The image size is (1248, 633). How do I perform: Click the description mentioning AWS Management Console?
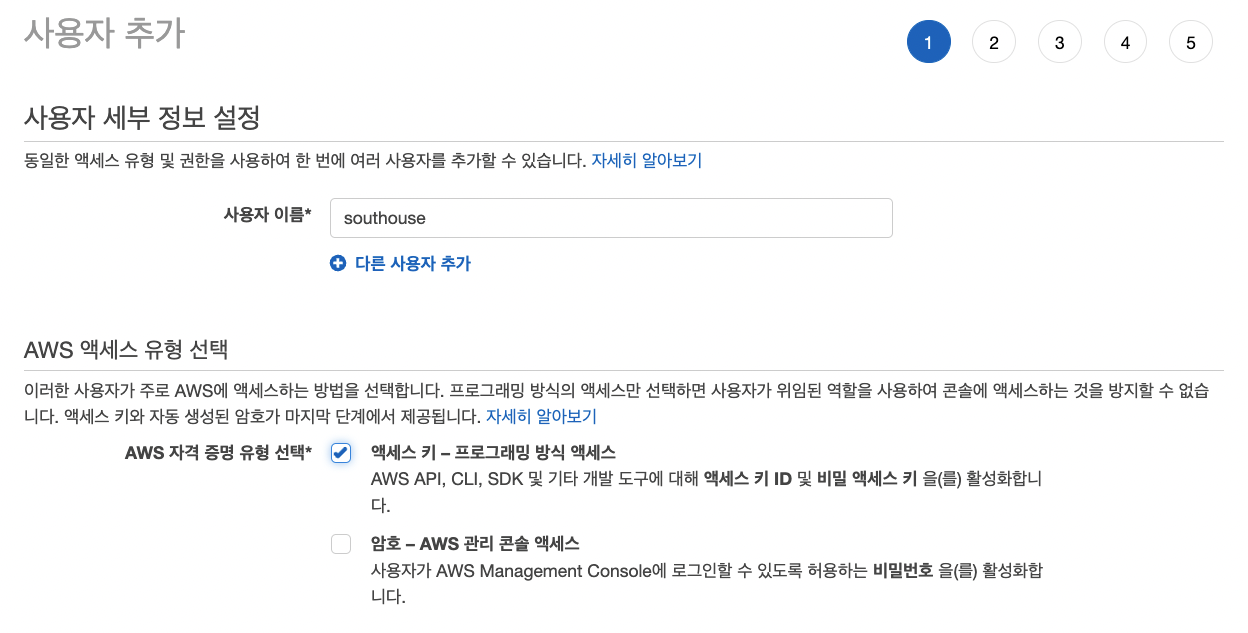[x=707, y=584]
